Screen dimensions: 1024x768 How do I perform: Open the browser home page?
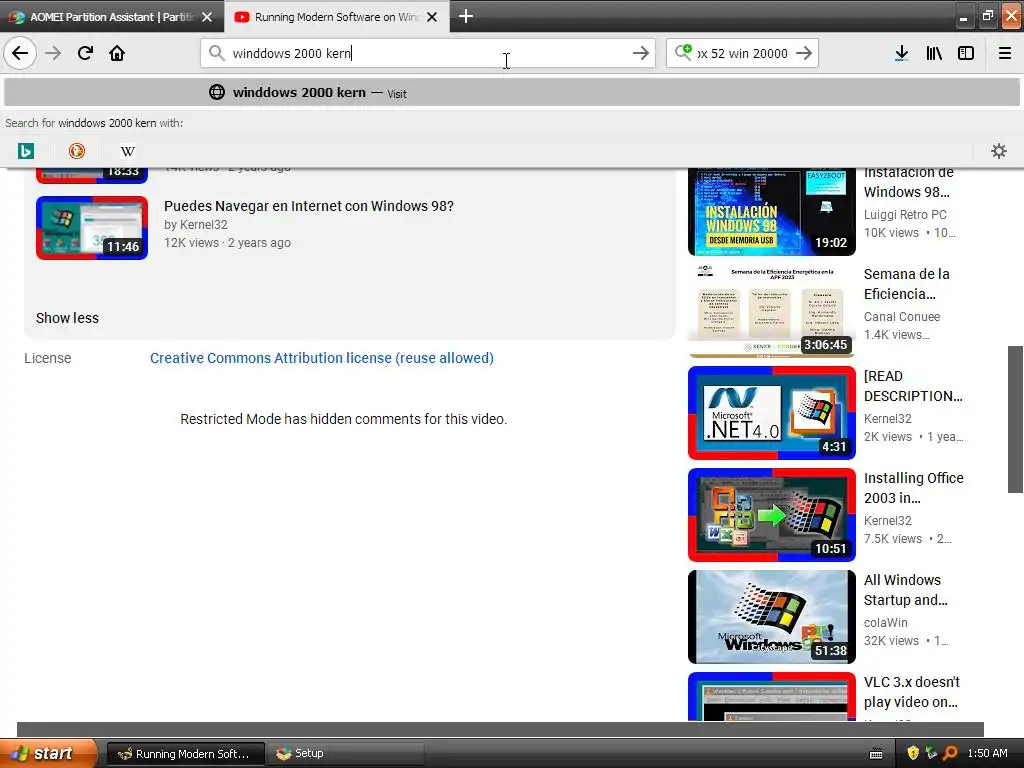click(x=117, y=54)
